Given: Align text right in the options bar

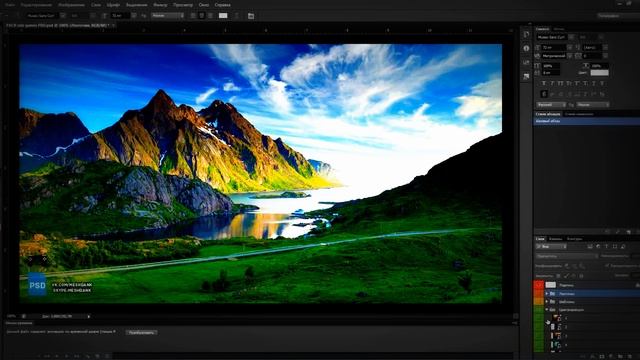Looking at the screenshot, I should click(210, 16).
